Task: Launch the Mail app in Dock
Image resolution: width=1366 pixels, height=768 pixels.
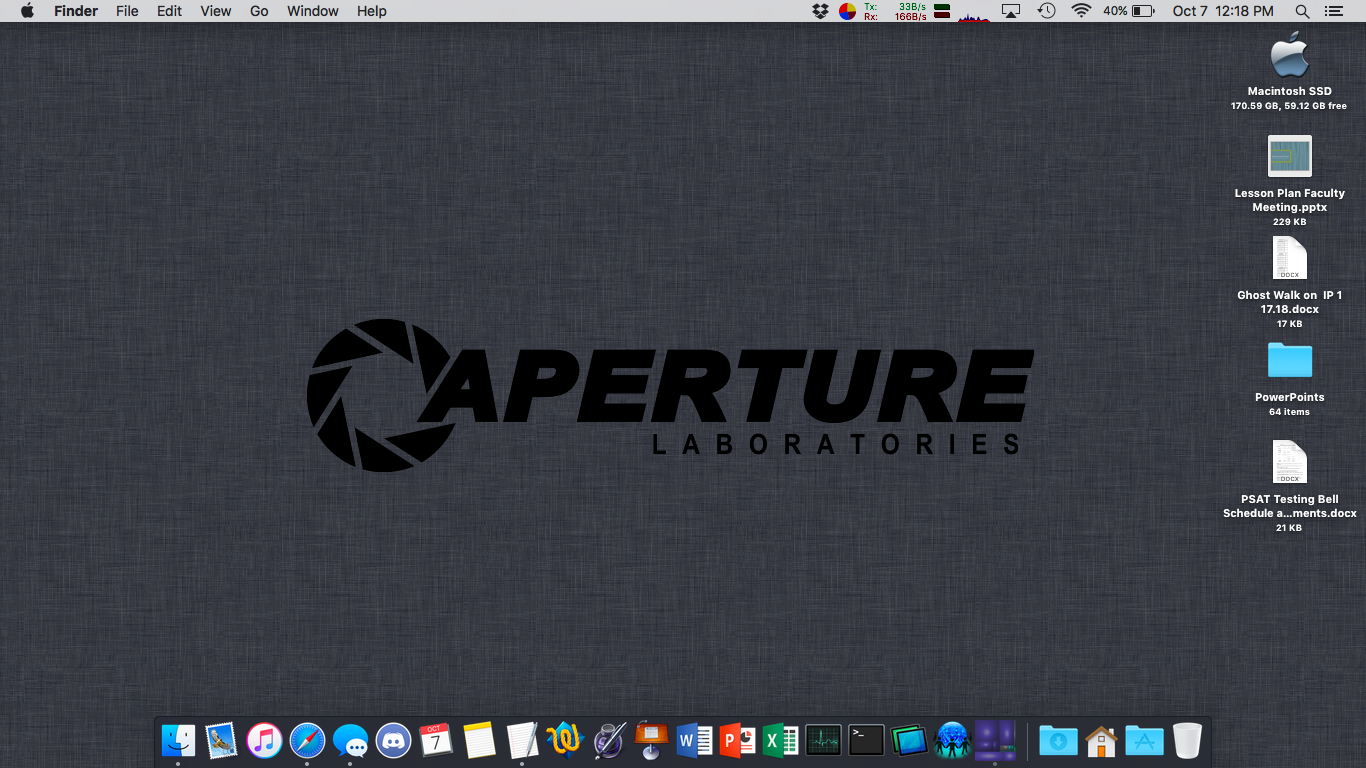Action: coord(221,740)
